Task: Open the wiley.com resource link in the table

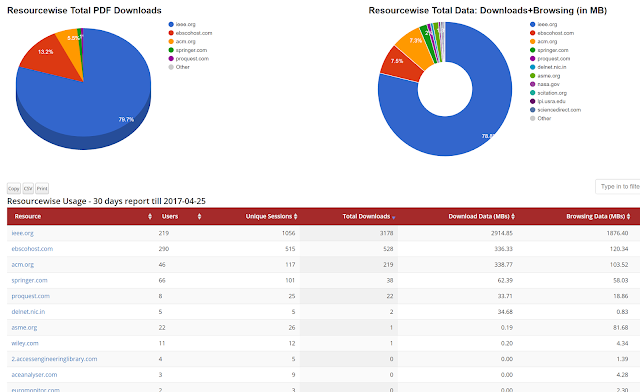Action: tap(25, 343)
